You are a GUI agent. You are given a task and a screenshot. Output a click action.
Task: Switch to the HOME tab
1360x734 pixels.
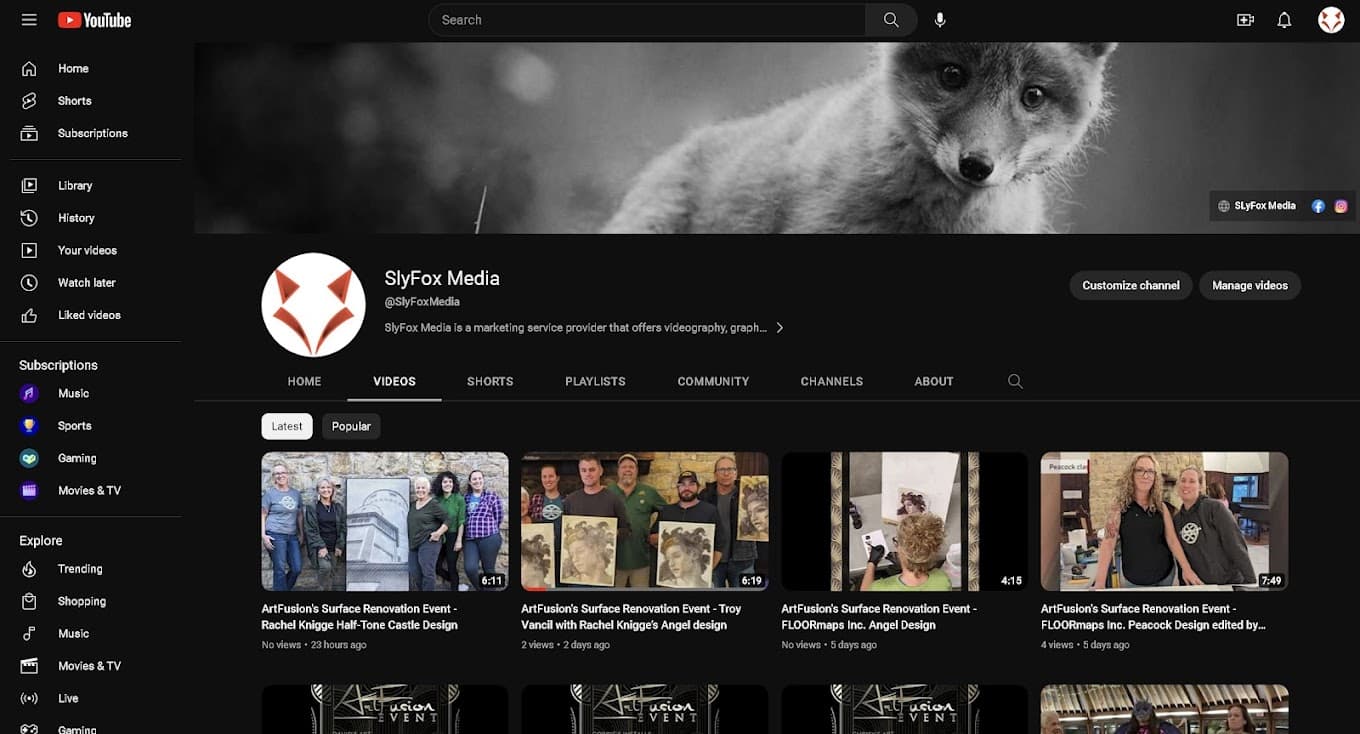(x=305, y=381)
